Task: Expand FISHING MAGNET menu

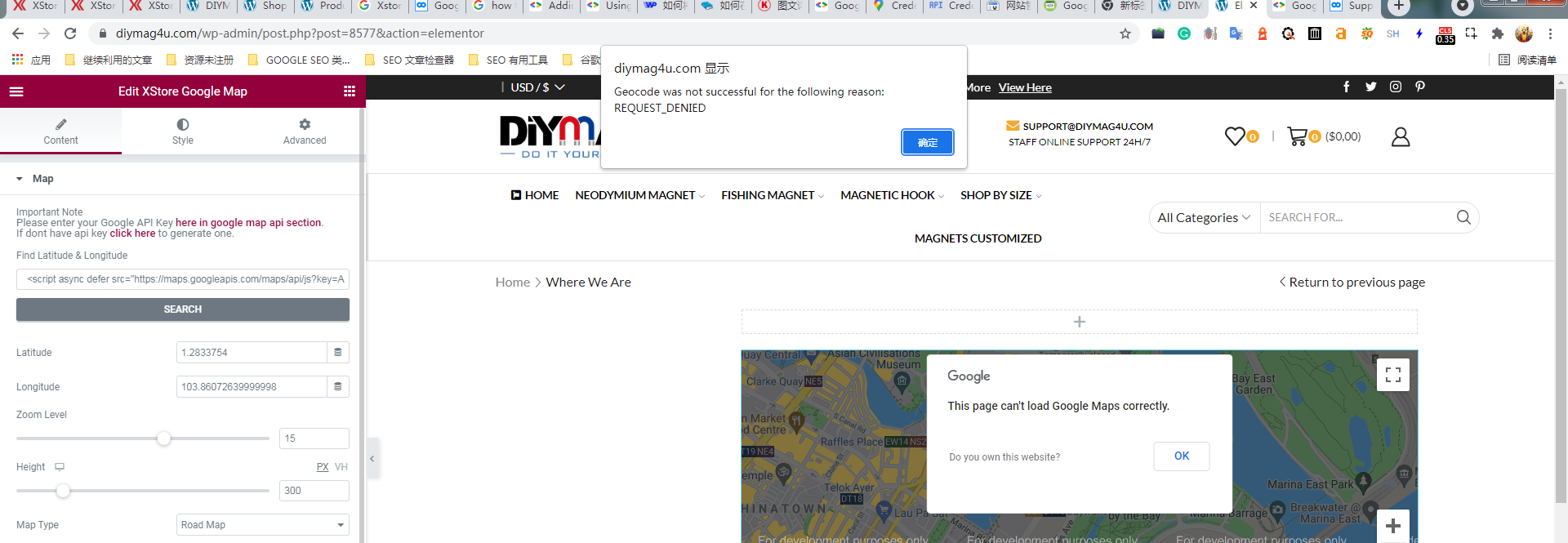Action: point(773,195)
